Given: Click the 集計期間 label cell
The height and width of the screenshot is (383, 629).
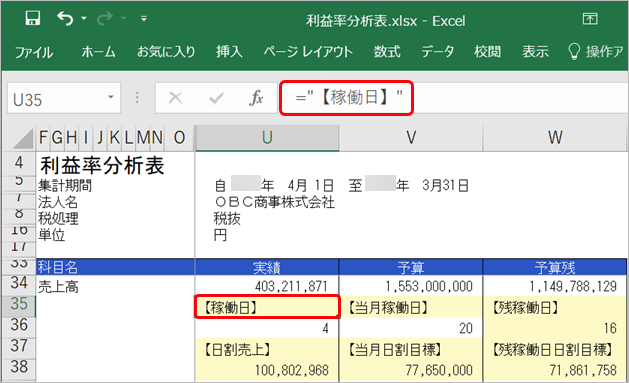Looking at the screenshot, I should point(65,186).
